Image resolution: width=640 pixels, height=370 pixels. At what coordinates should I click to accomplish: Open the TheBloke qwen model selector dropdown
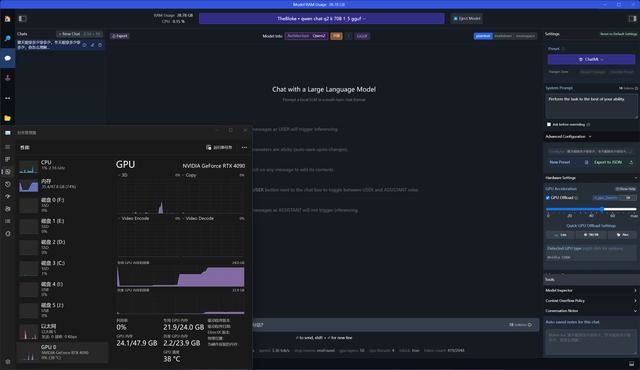pyautogui.click(x=322, y=19)
